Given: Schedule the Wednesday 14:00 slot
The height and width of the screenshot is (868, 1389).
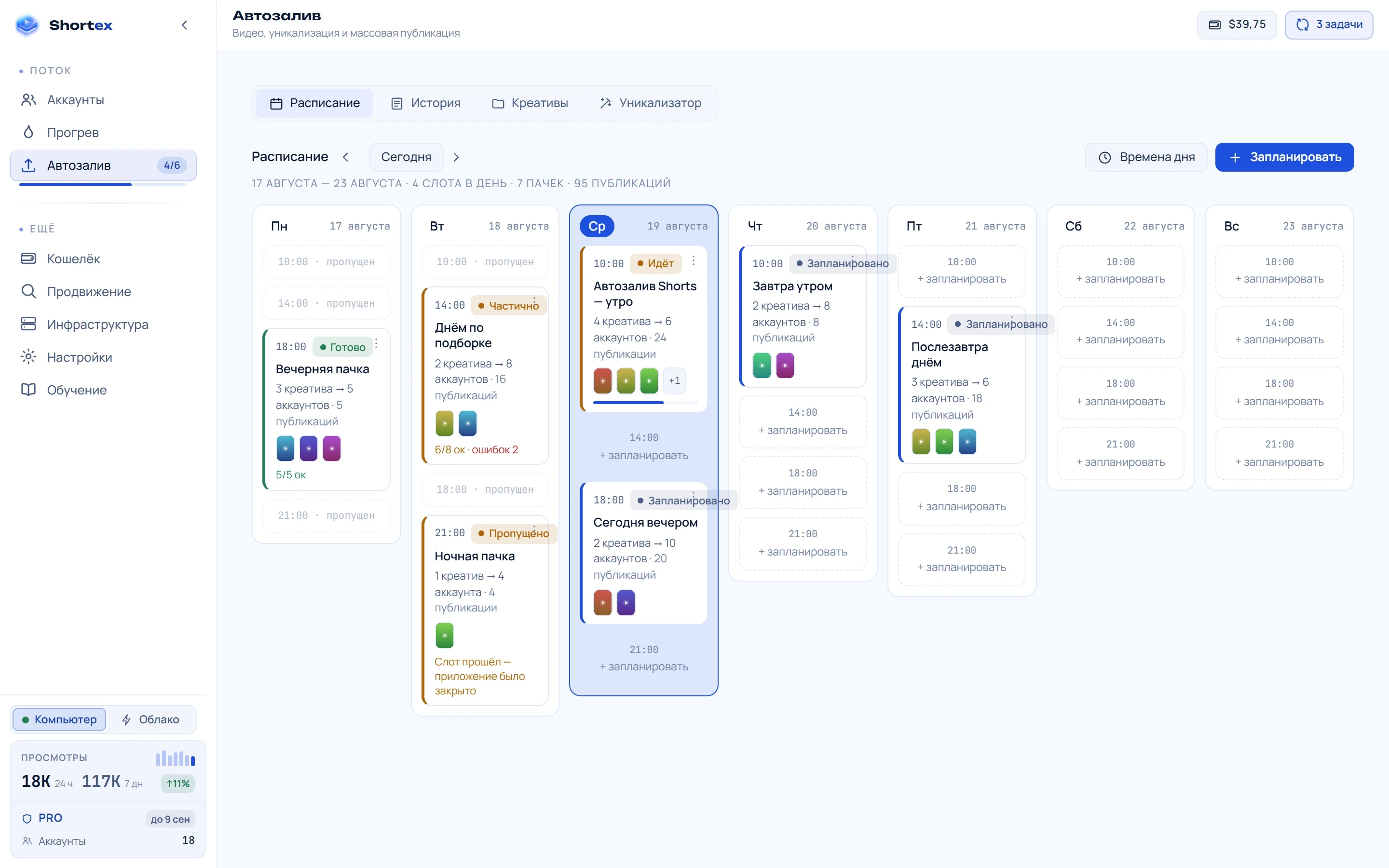Looking at the screenshot, I should [x=644, y=447].
